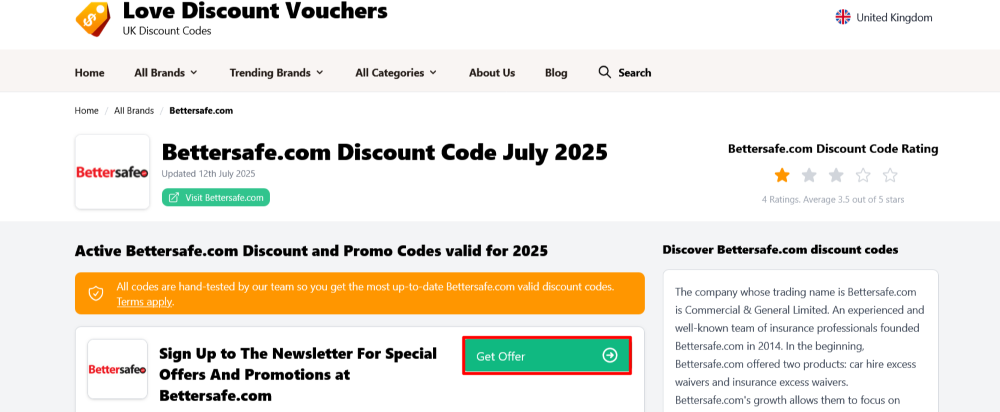The image size is (1000, 412).
Task: Click the Bettersafe logo in the newsletter offer
Action: pyautogui.click(x=117, y=369)
